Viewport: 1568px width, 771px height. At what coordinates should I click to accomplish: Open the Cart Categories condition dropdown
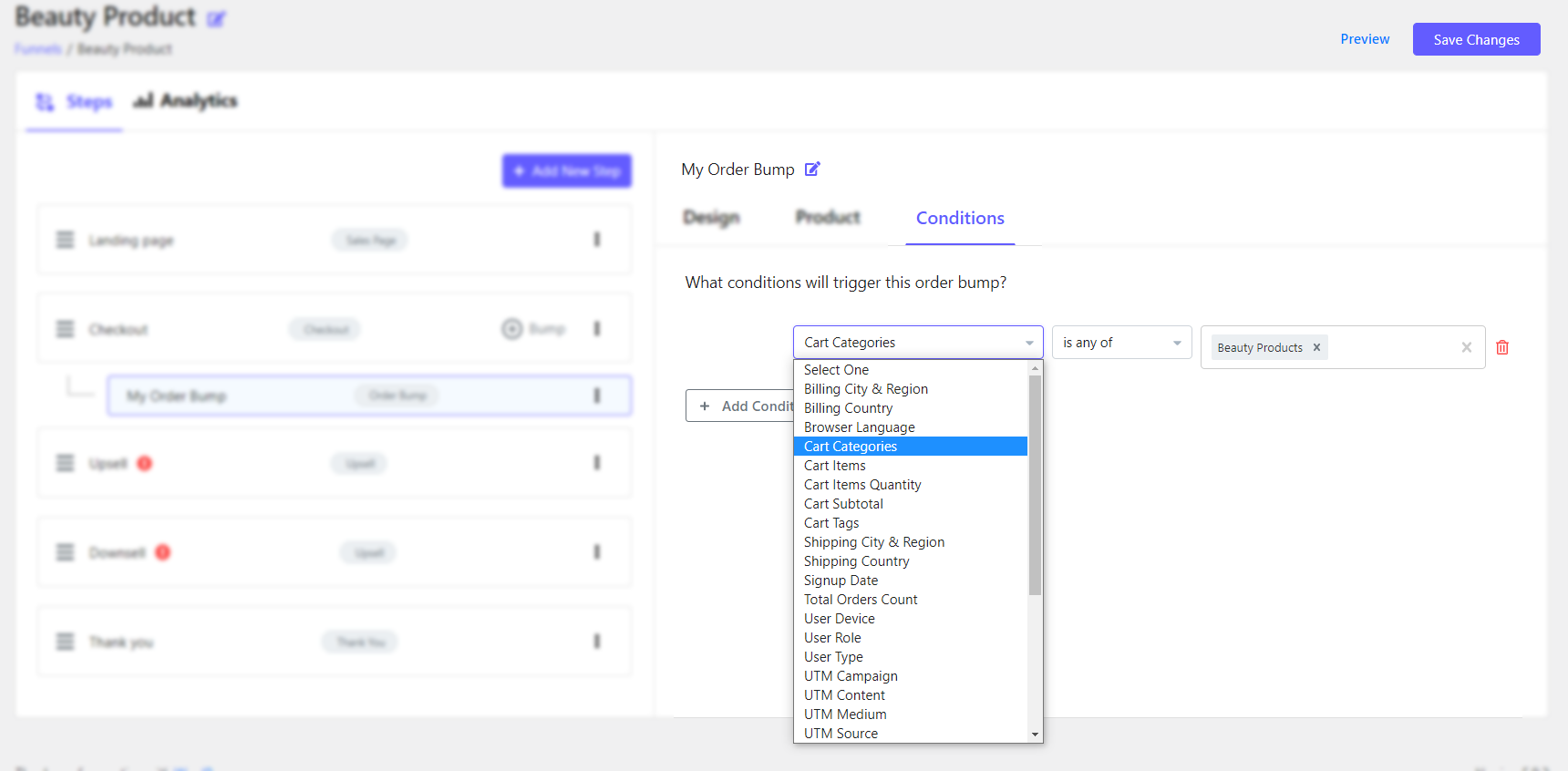[x=918, y=343]
